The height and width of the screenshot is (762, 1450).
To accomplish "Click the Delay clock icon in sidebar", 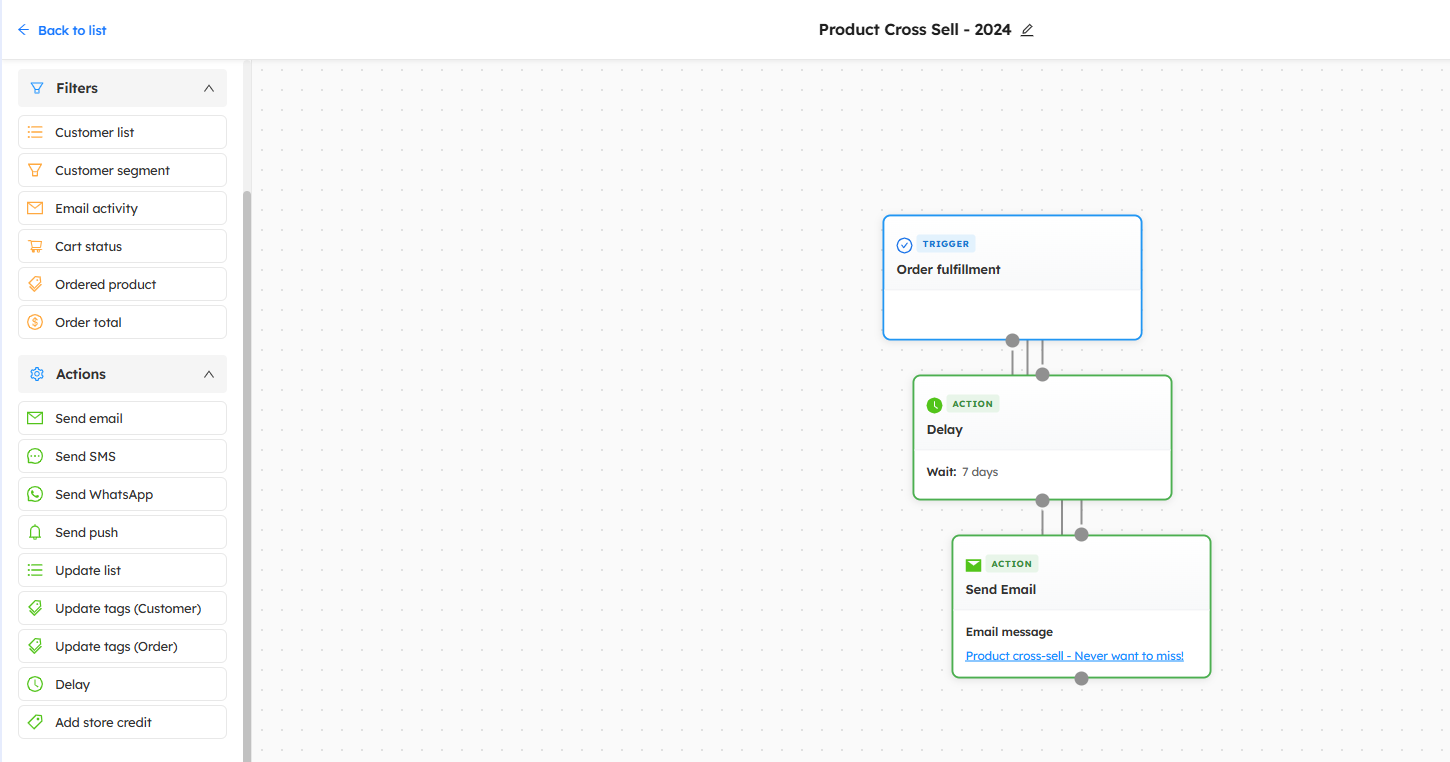I will click(36, 684).
